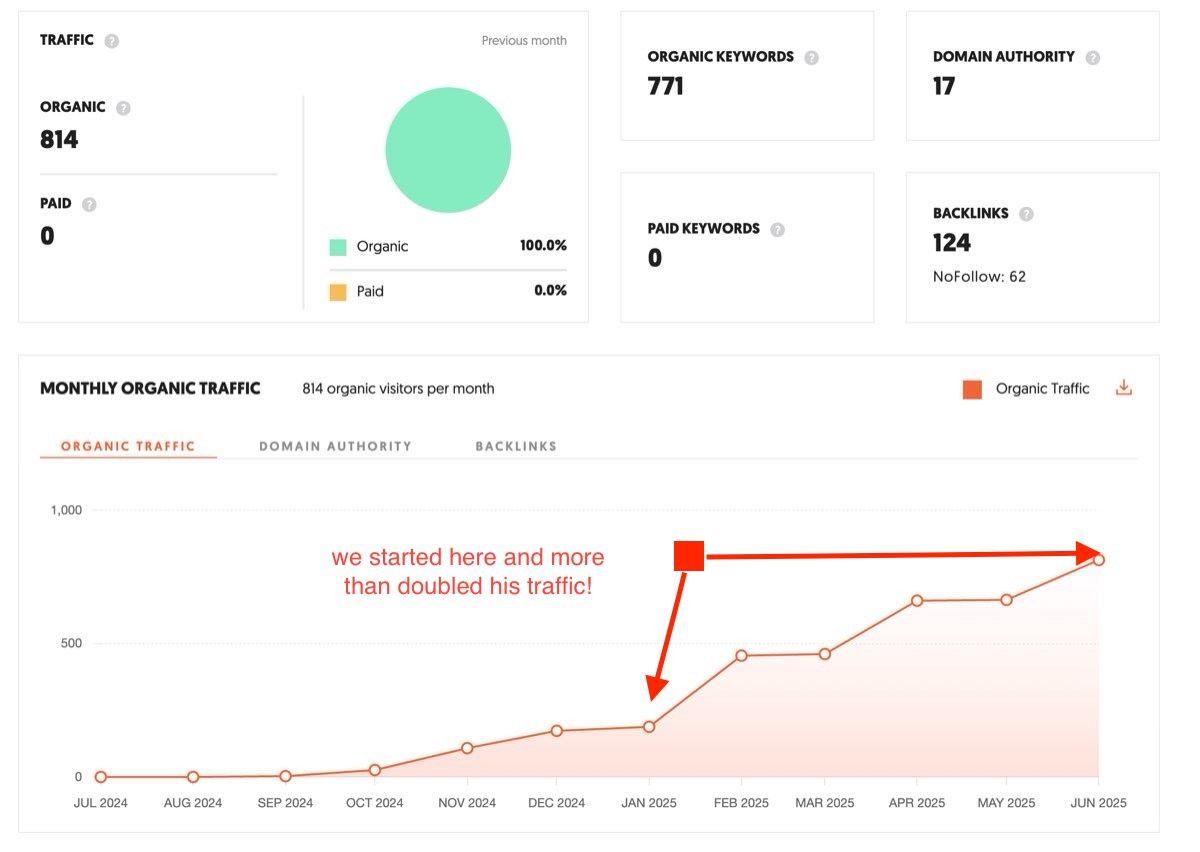The height and width of the screenshot is (852, 1200).
Task: Open the Backlinks chart tab
Action: 516,446
